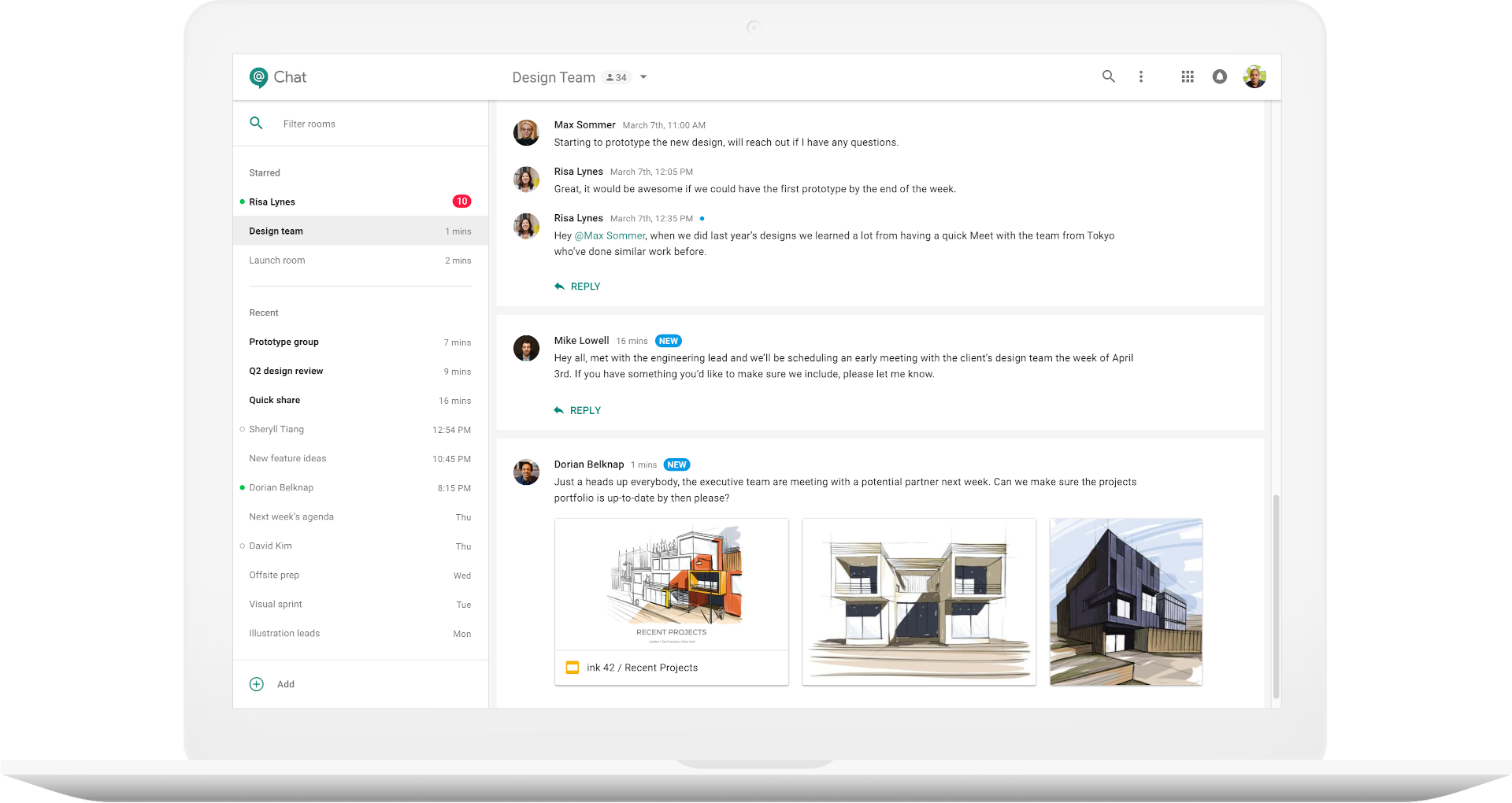The image size is (1512, 803).
Task: Click the Recent section heading
Action: pyautogui.click(x=264, y=313)
